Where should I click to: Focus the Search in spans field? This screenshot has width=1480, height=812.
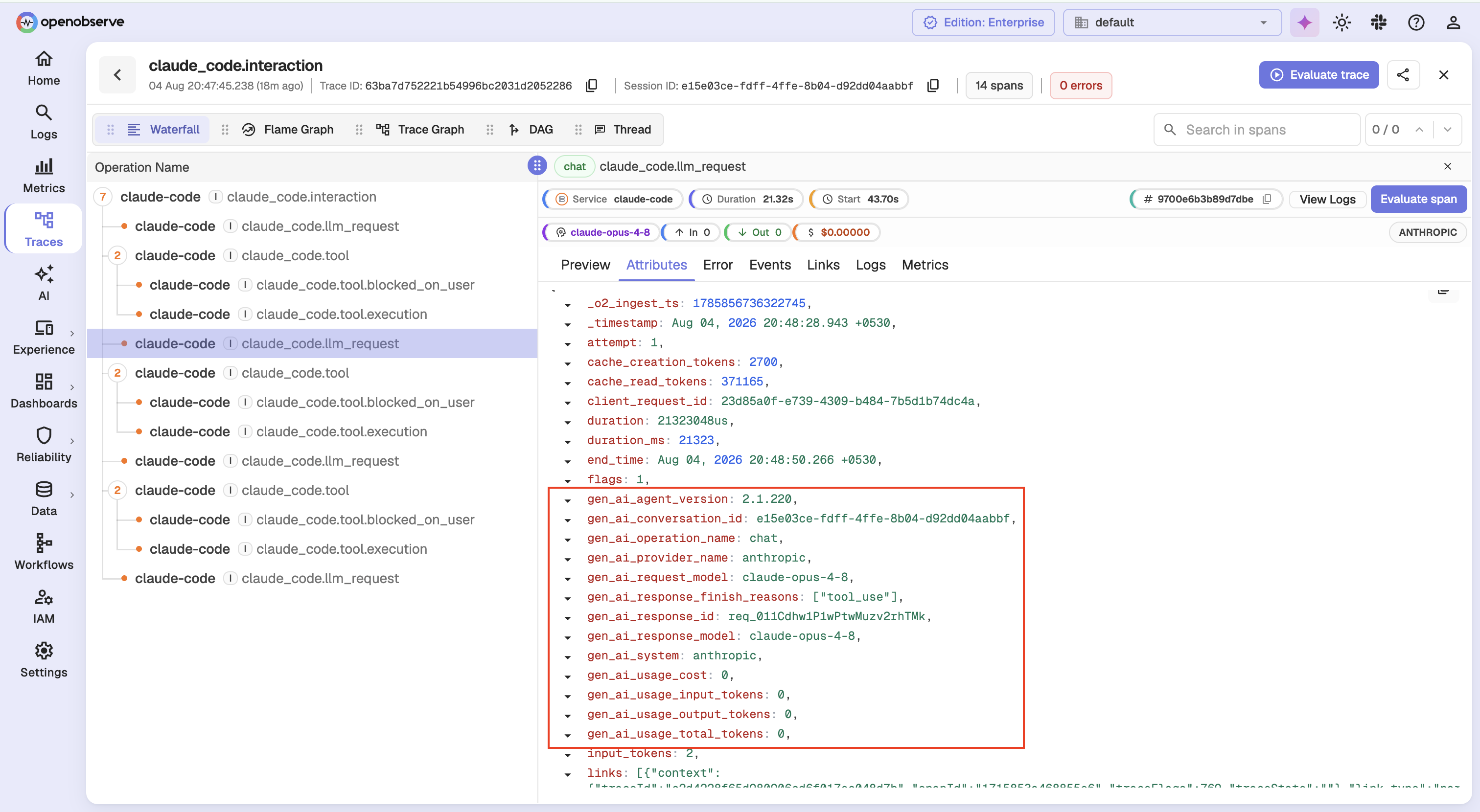pyautogui.click(x=1257, y=130)
